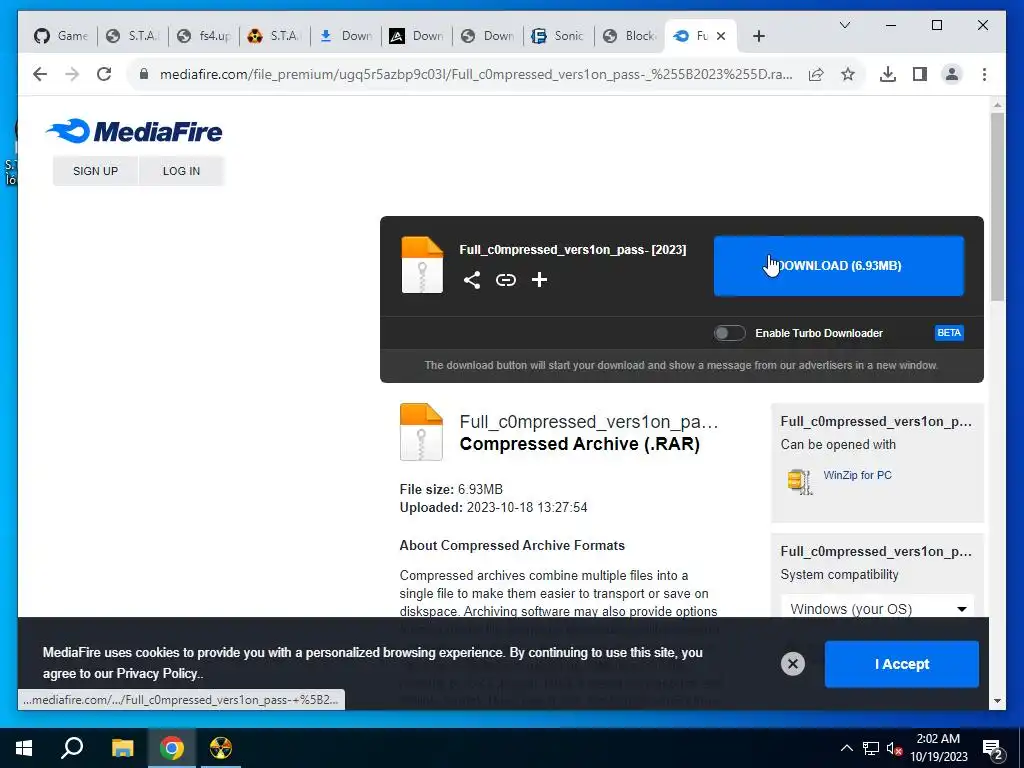Click the page vertical scrollbar thumb
This screenshot has width=1024, height=768.
(997, 207)
